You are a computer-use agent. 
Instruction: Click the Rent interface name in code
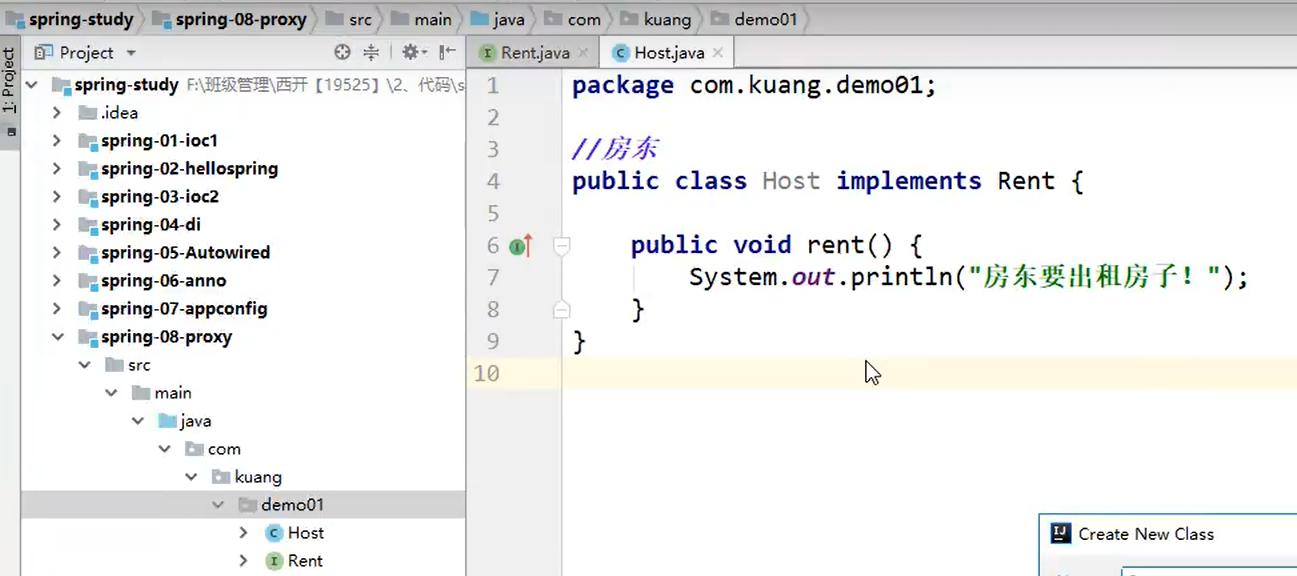pos(1026,181)
